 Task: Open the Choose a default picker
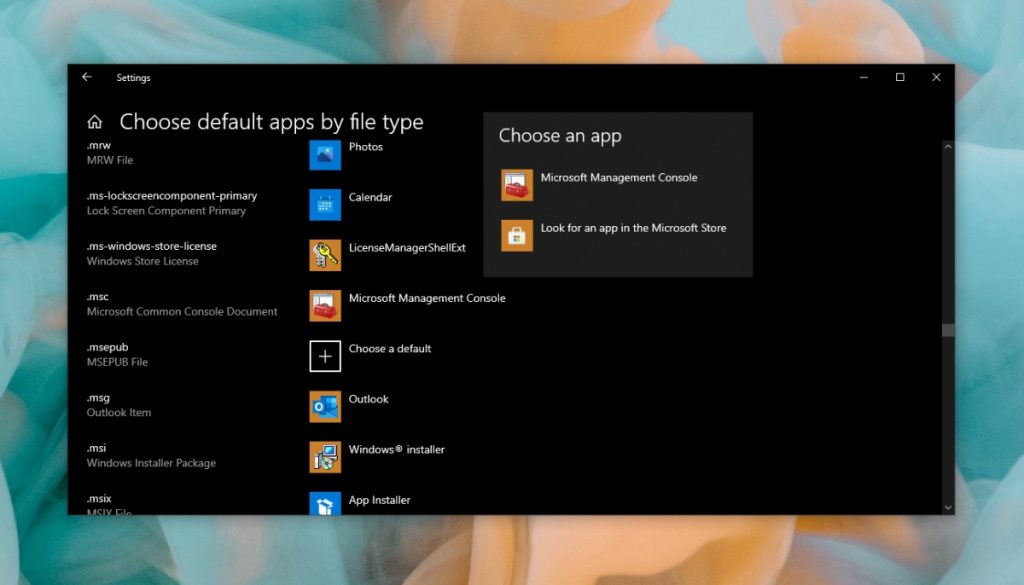(x=325, y=356)
